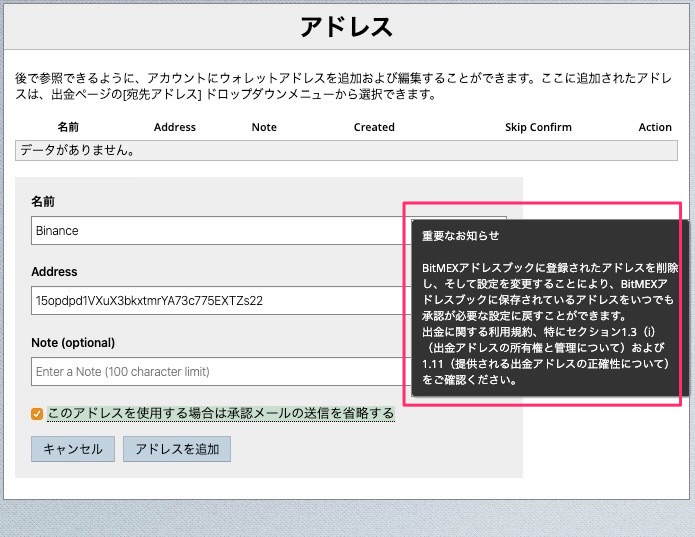Sort by 名前 table column header
The height and width of the screenshot is (537, 695).
tap(68, 127)
